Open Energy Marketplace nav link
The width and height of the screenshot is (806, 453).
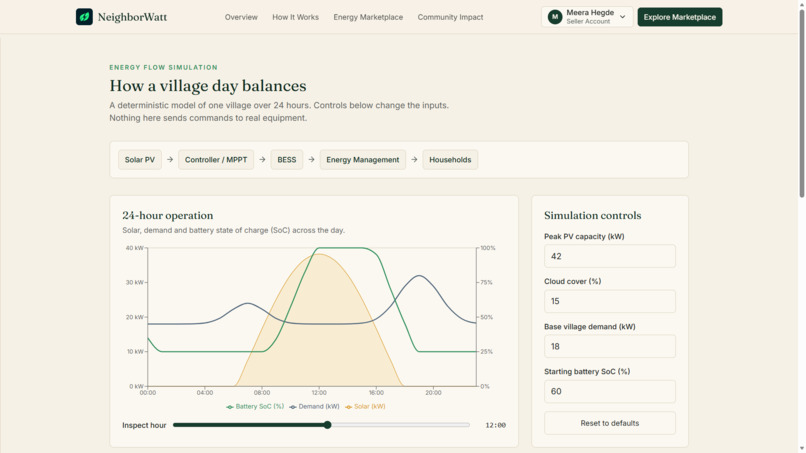[x=368, y=17]
